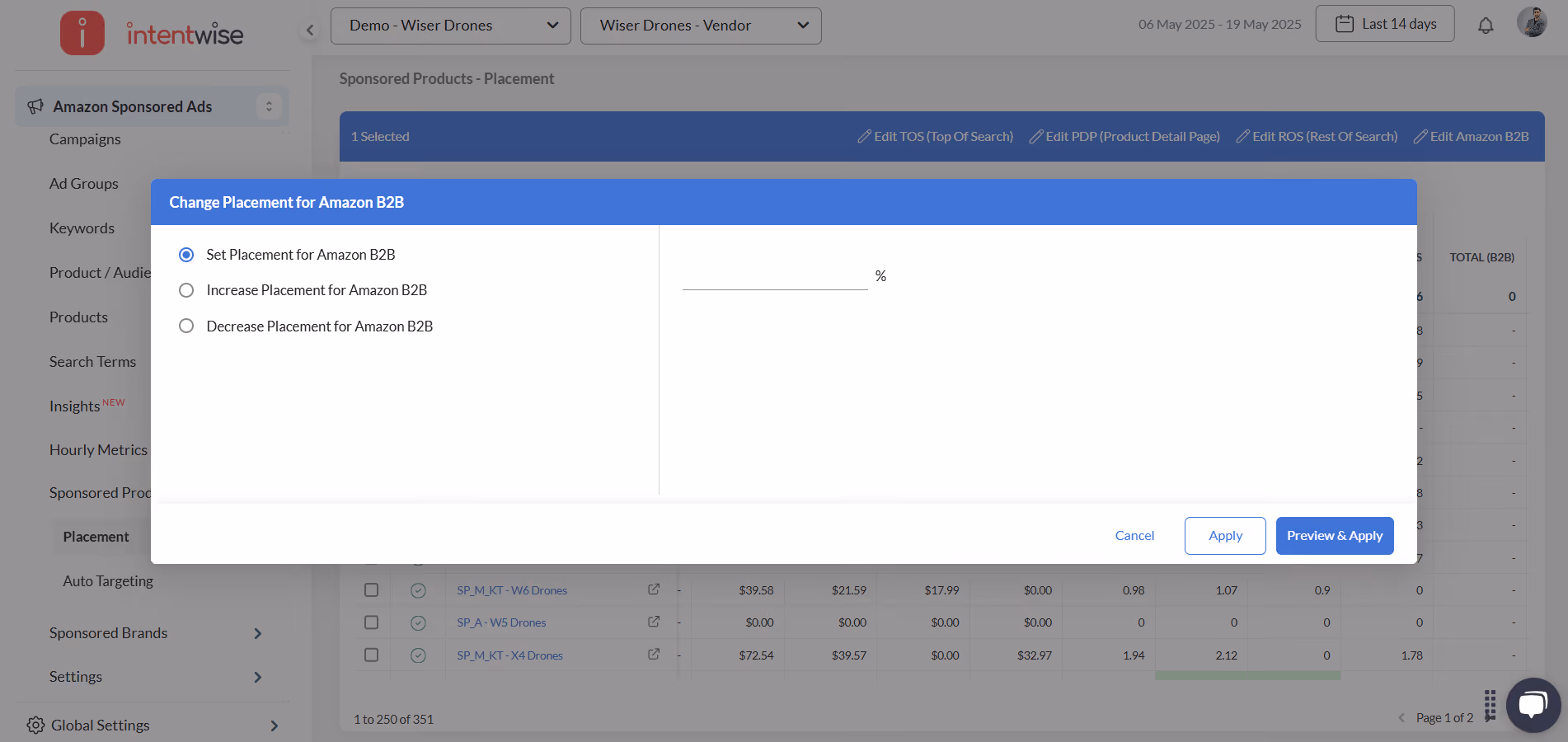Select Increase Placement for Amazon B2B

pyautogui.click(x=186, y=290)
